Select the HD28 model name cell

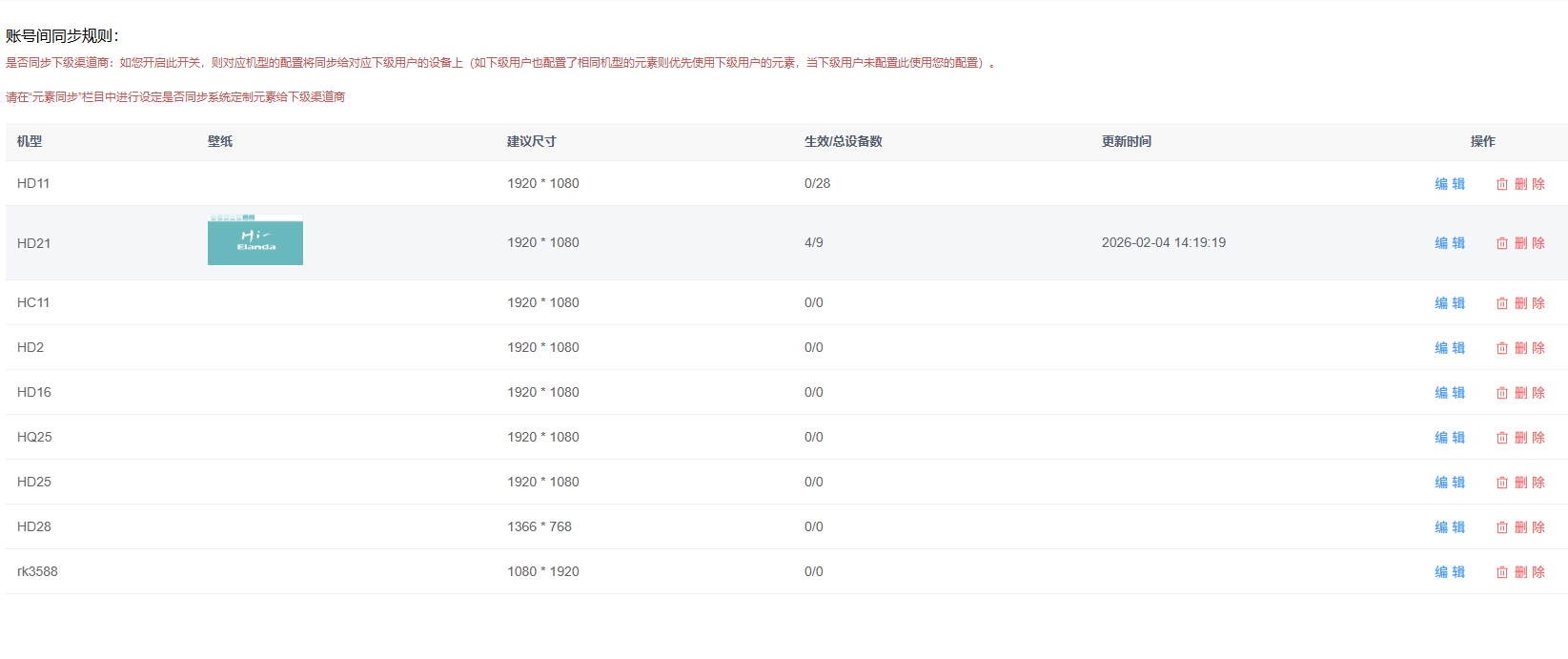coord(34,526)
